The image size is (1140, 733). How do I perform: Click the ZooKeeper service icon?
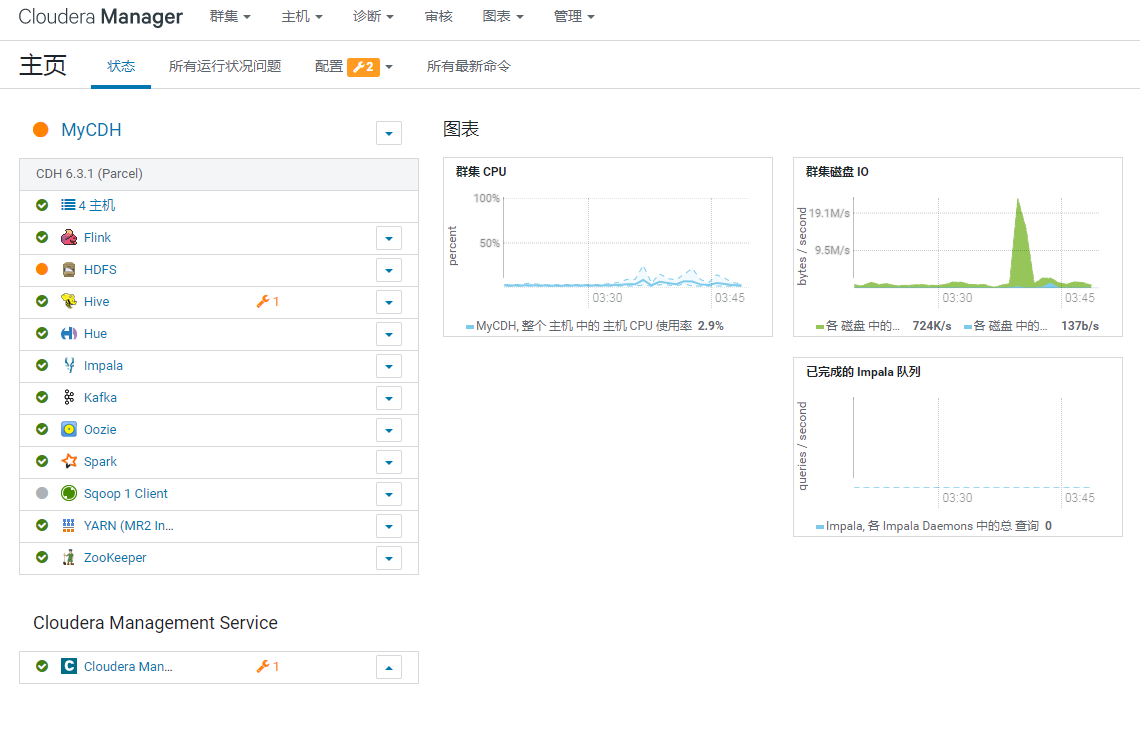69,557
